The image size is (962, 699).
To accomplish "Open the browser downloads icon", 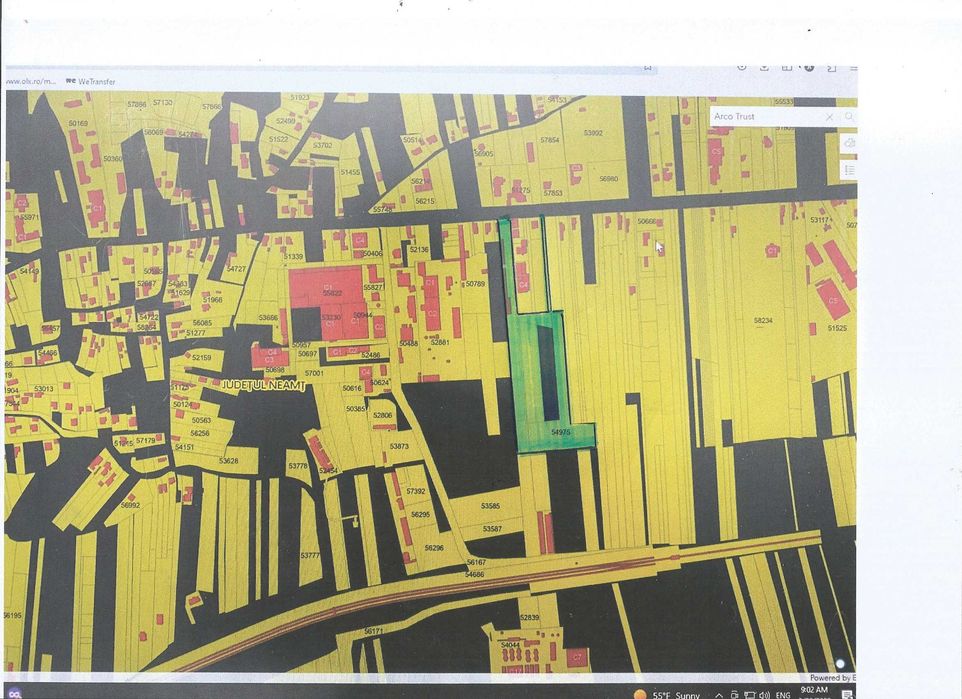I will click(764, 68).
